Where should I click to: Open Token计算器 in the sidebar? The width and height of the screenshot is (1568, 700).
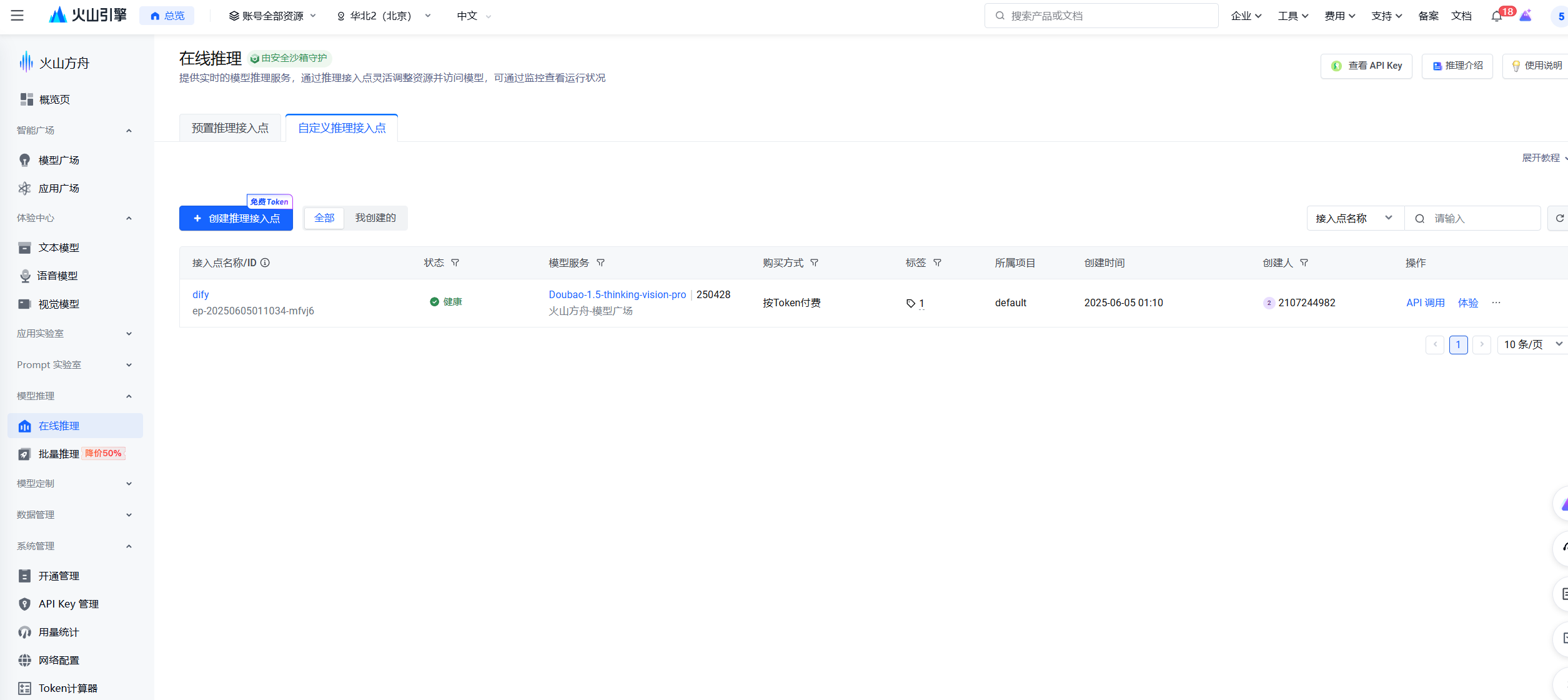pyautogui.click(x=67, y=688)
